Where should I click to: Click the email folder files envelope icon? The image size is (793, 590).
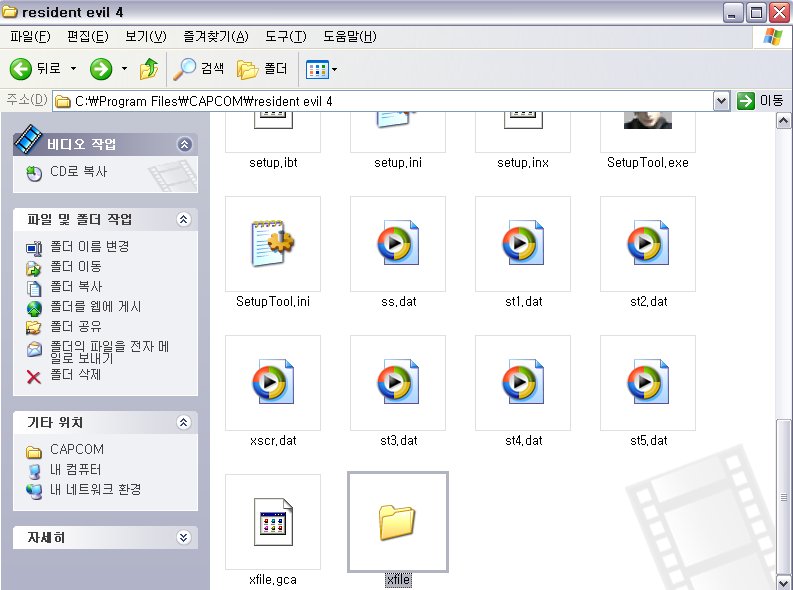(x=34, y=349)
